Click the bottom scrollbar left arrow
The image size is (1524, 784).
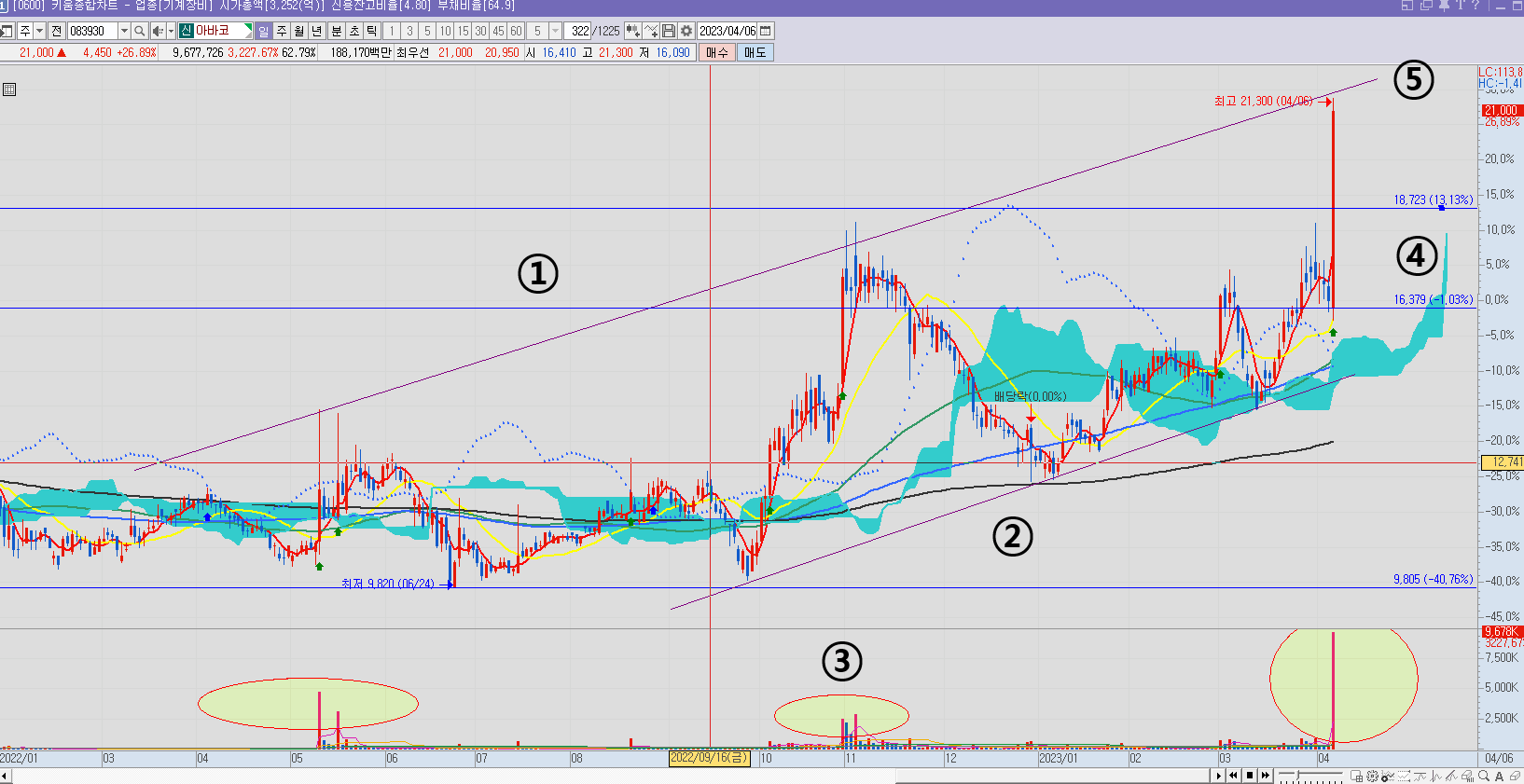(6, 776)
